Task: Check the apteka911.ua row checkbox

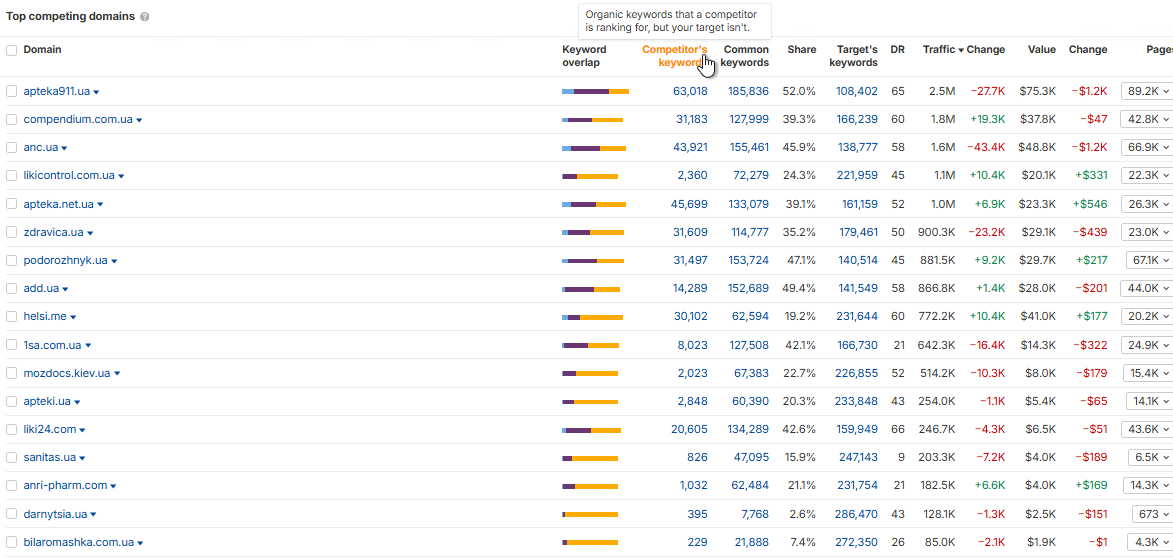Action: pyautogui.click(x=11, y=91)
